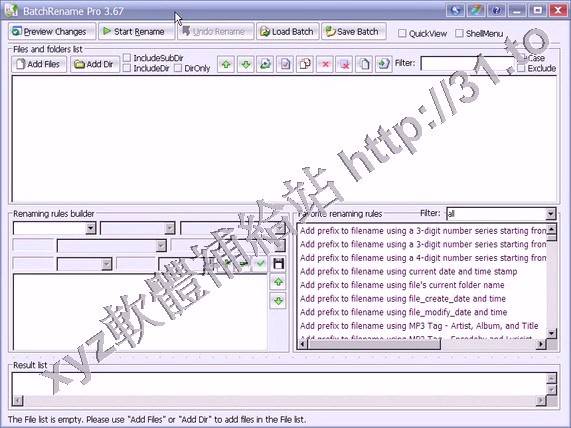571x428 pixels.
Task: Click Save Batch button
Action: tap(354, 32)
